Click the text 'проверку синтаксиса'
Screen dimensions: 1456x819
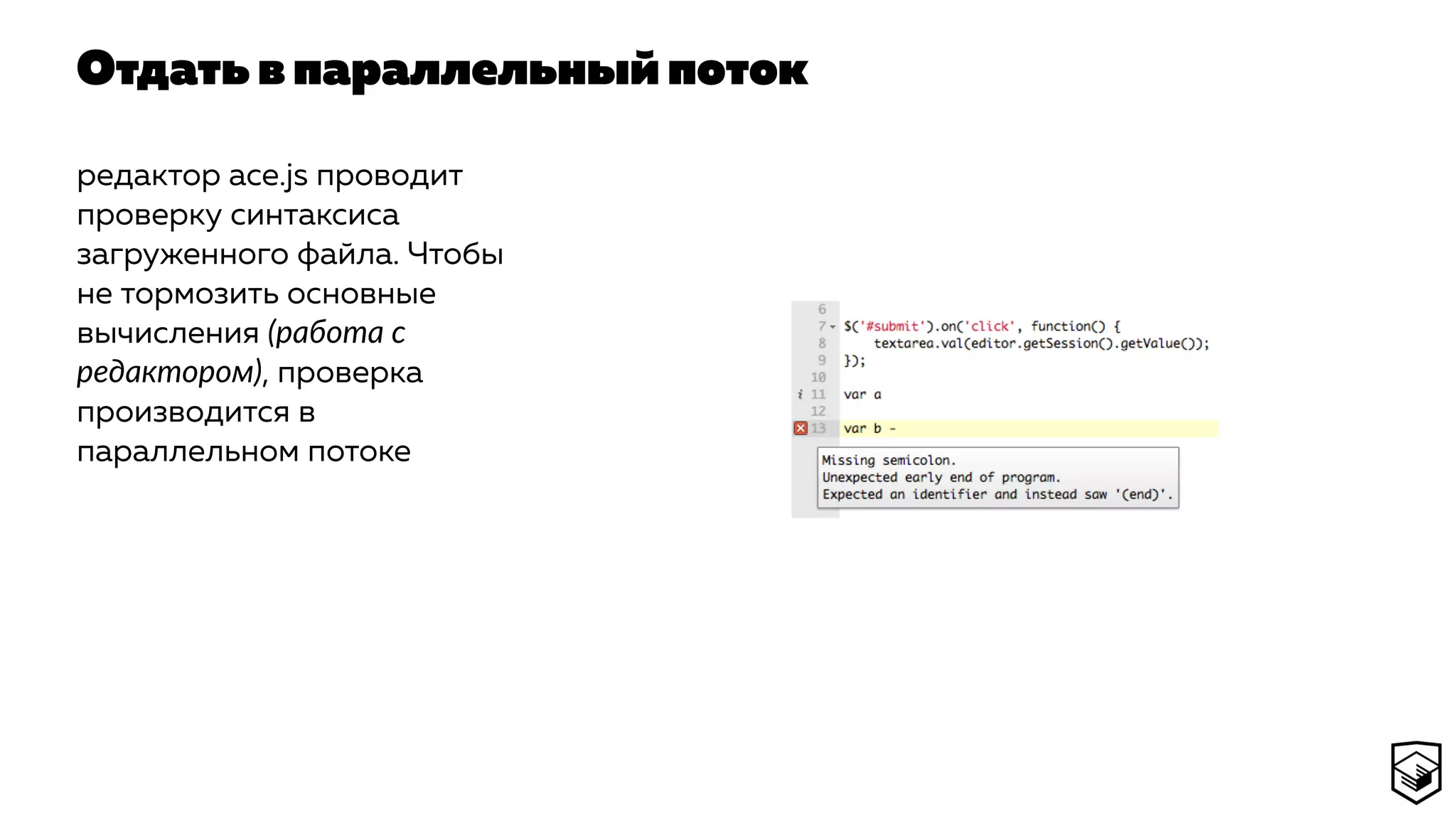(238, 215)
